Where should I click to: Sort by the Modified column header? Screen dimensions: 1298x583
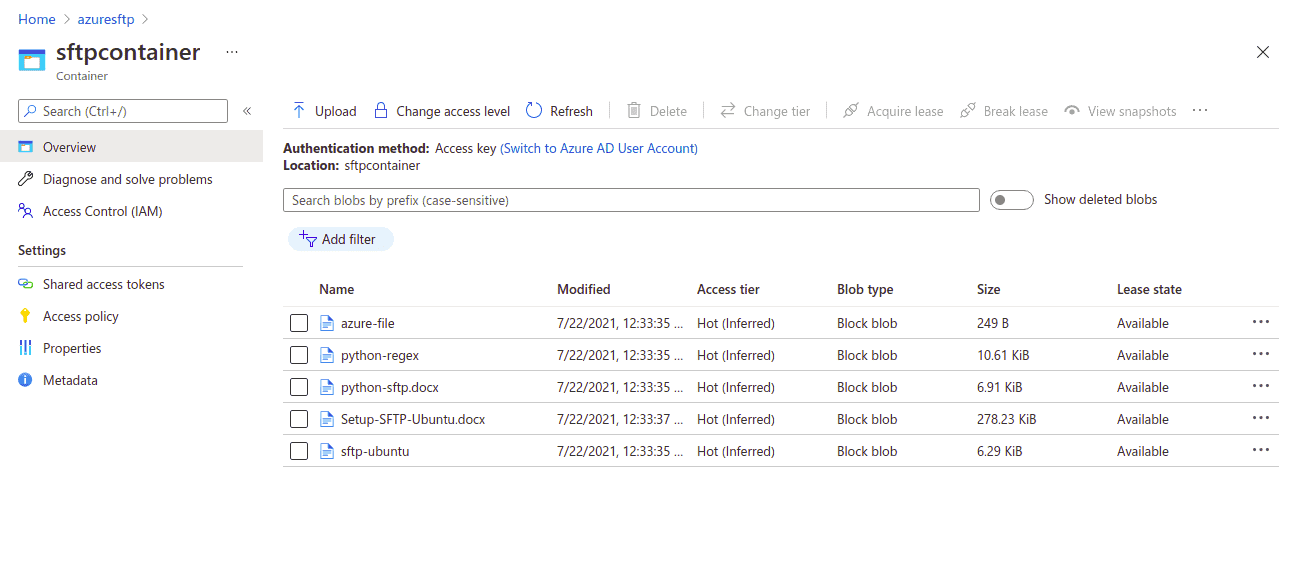tap(584, 289)
